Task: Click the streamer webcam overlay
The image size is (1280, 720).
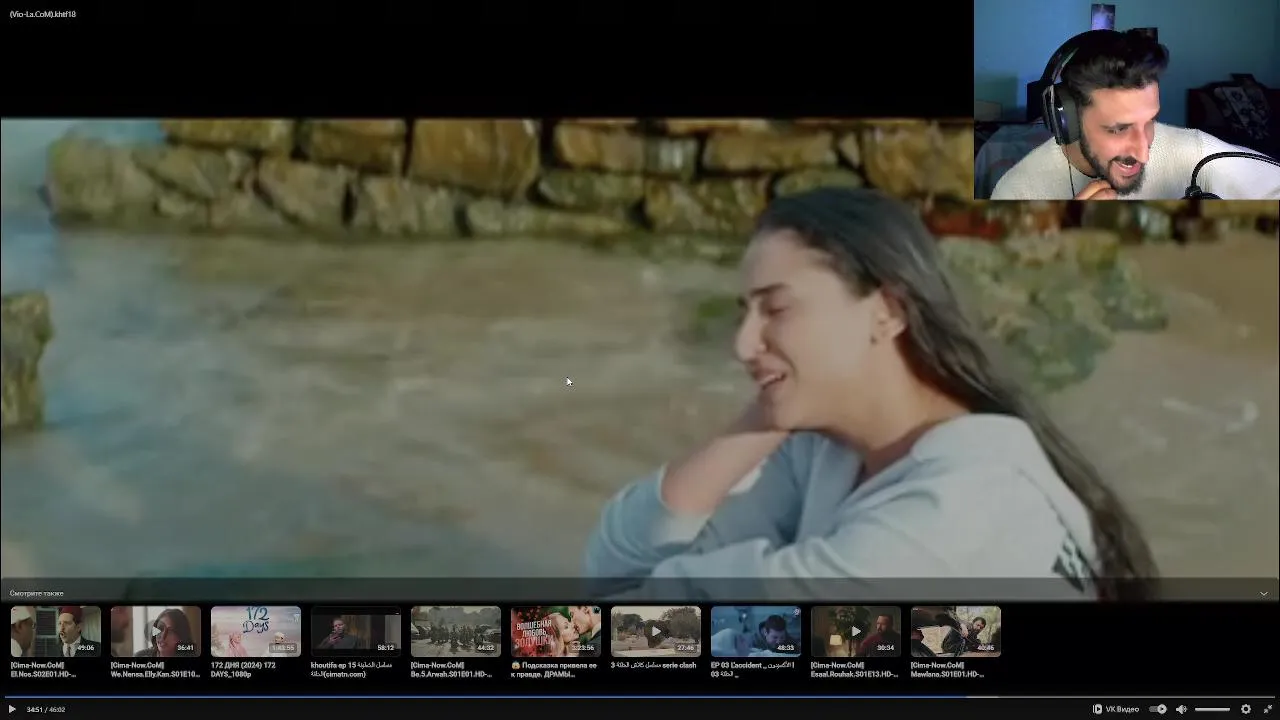Action: (1127, 100)
